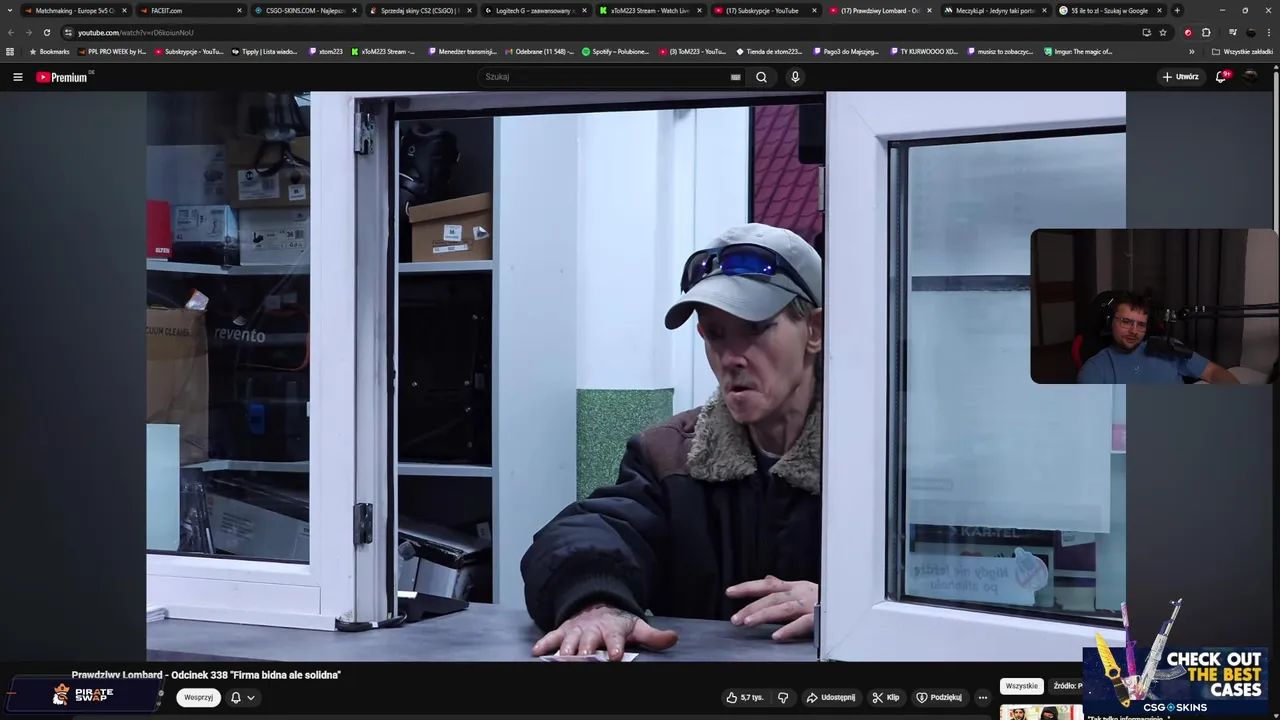
Task: Open Wszystkie zakładki folder
Action: tap(1241, 51)
